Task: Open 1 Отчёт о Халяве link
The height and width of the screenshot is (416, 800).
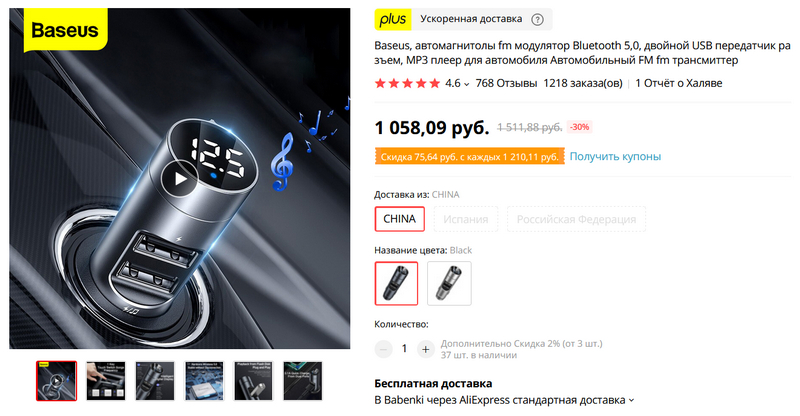Action: tap(679, 83)
